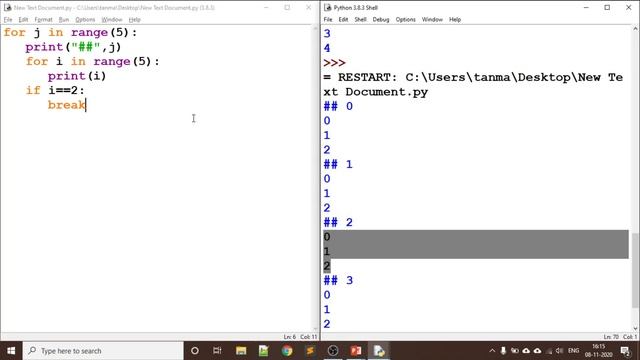Open Options menu in editor window
Image resolution: width=640 pixels, height=360 pixels.
(x=85, y=20)
